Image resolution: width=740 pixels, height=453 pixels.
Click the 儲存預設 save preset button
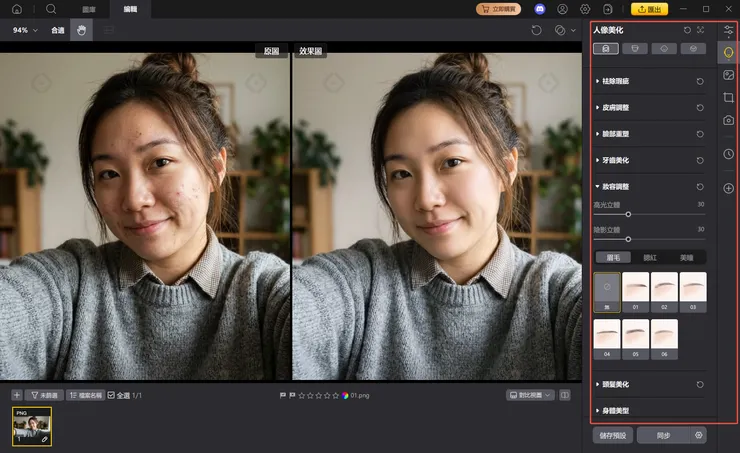point(613,436)
